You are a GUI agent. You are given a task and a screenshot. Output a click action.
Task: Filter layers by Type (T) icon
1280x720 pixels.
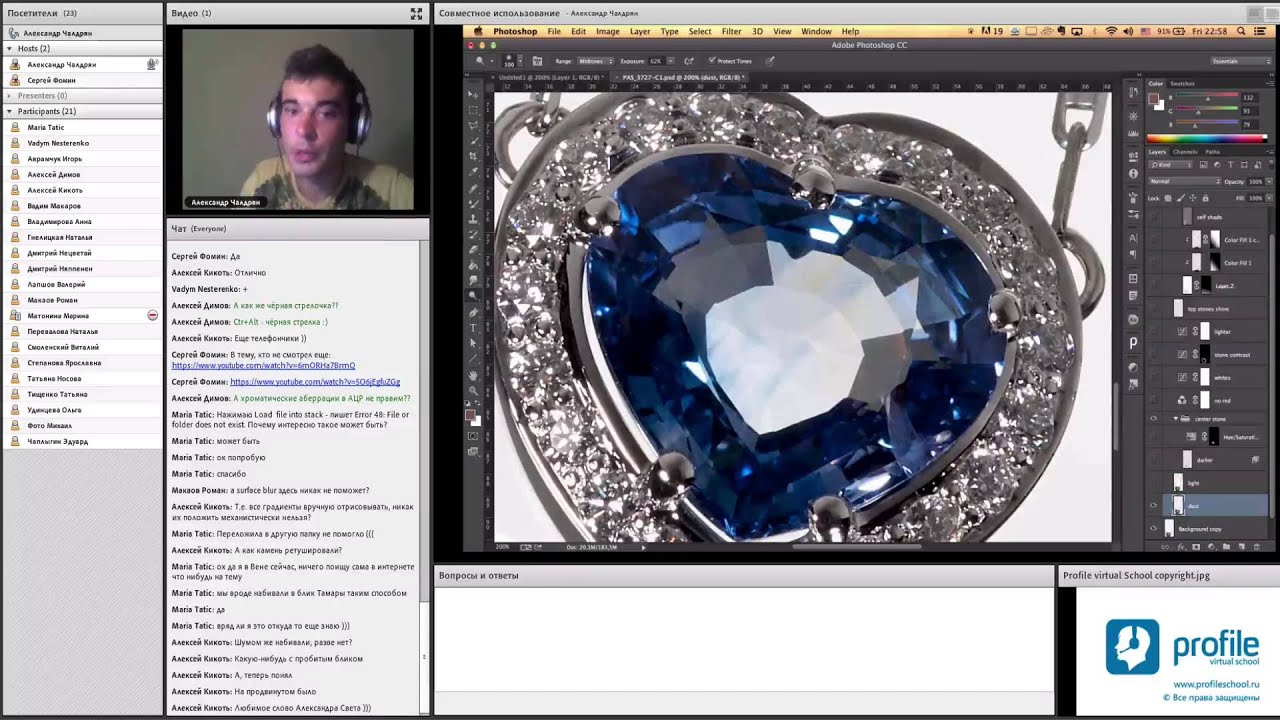1230,165
